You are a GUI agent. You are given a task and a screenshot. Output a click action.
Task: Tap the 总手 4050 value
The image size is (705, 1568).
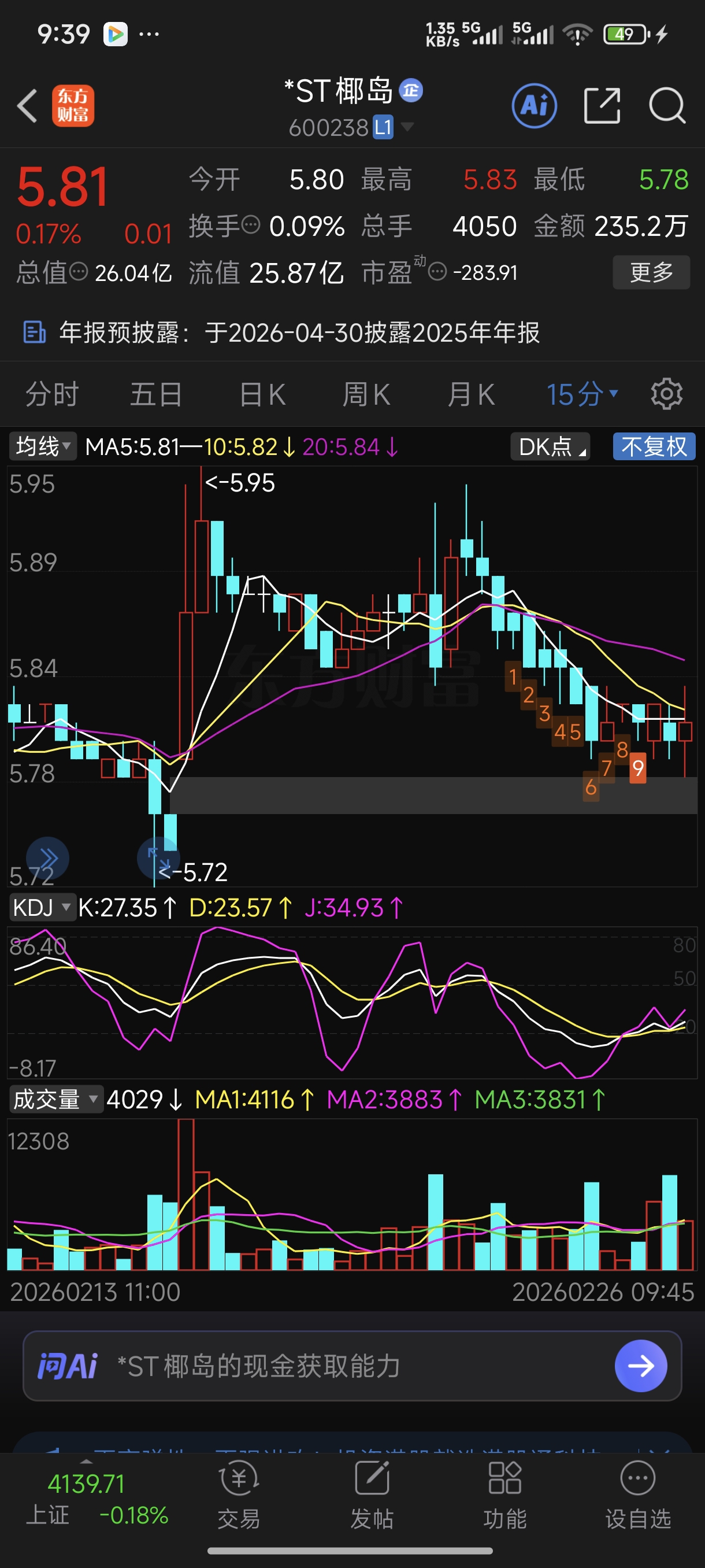pyautogui.click(x=484, y=226)
